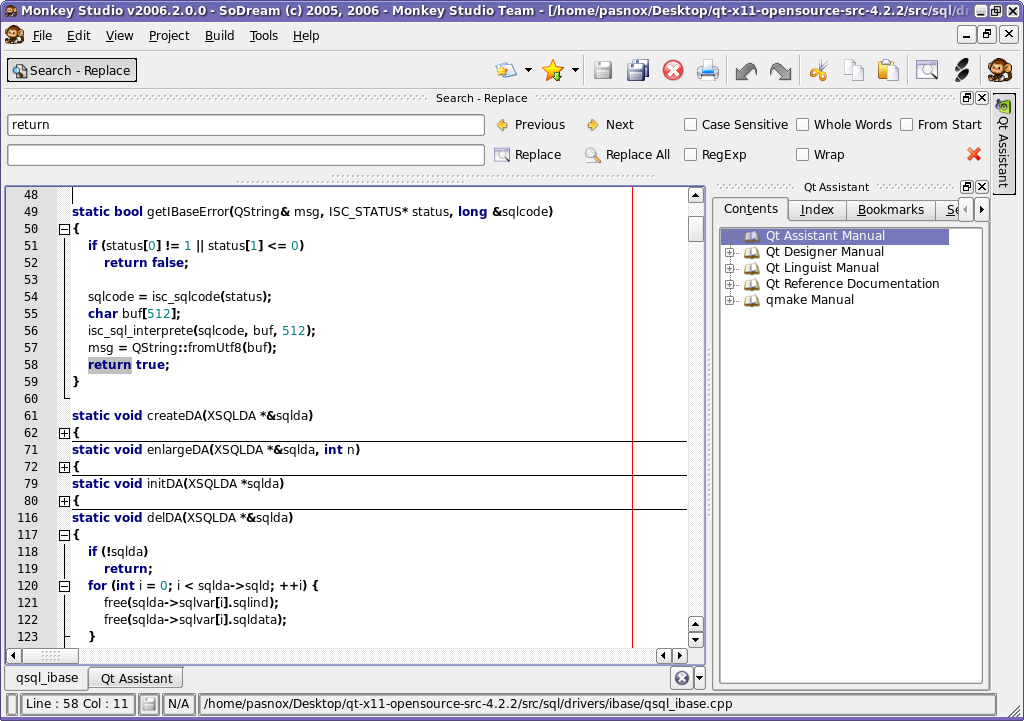Enable the Wrap checkbox
The width and height of the screenshot is (1024, 721).
pyautogui.click(x=803, y=155)
